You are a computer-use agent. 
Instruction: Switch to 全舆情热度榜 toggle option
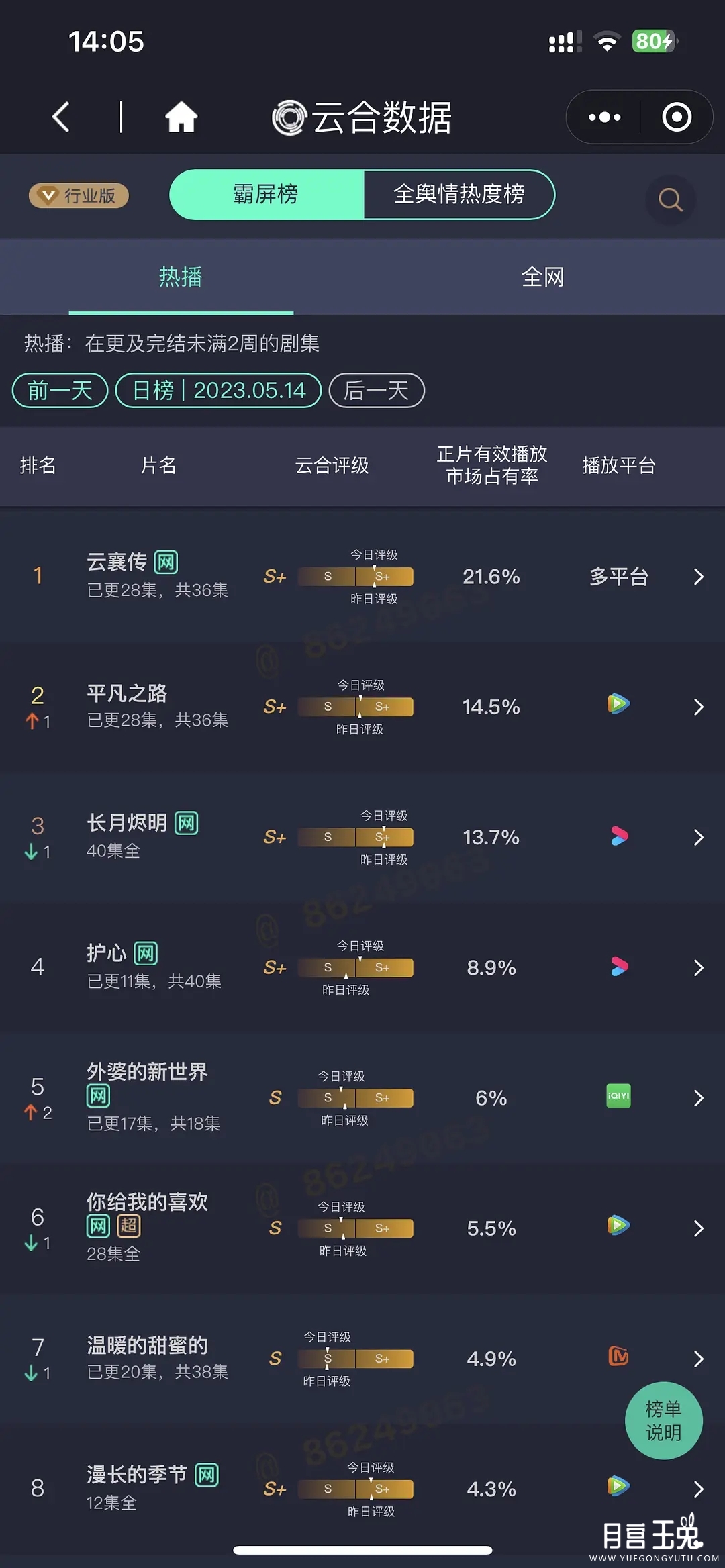458,195
